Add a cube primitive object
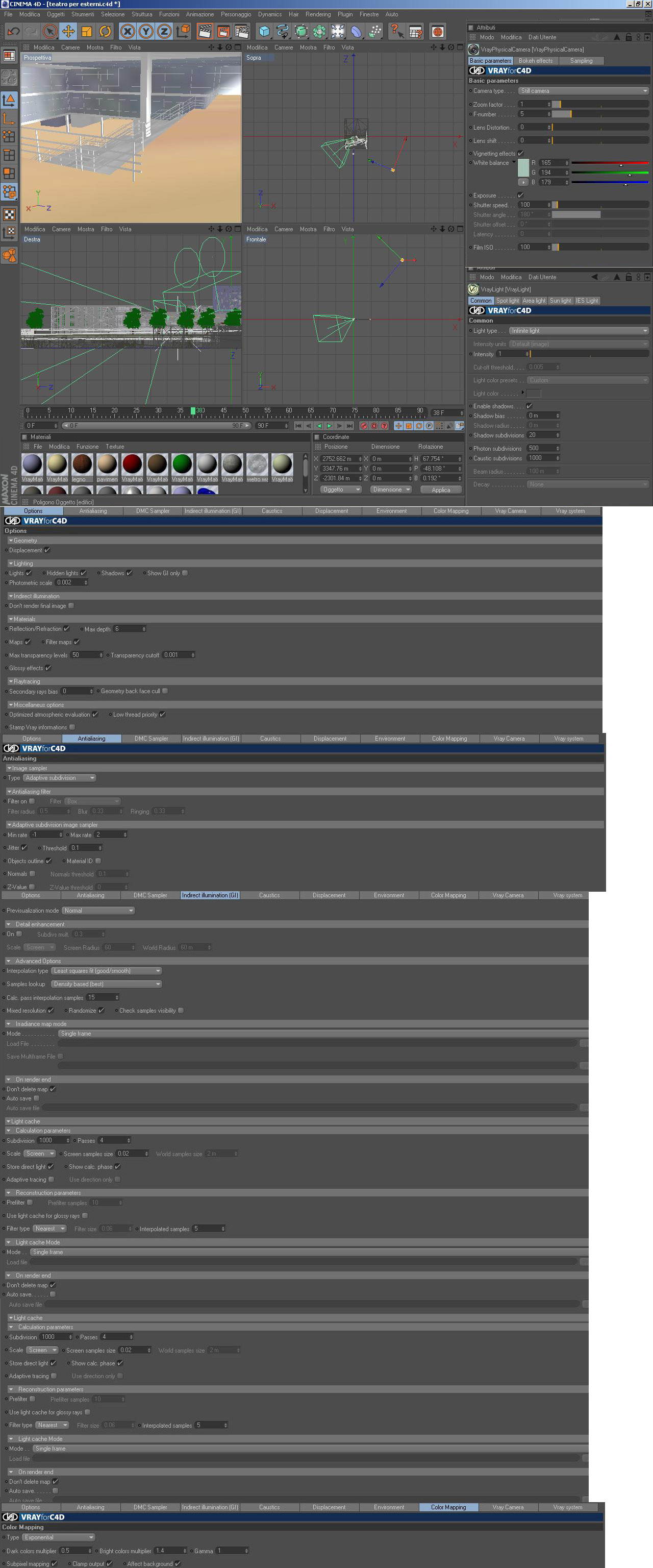Screen dimensions: 653x1568 [x=264, y=31]
